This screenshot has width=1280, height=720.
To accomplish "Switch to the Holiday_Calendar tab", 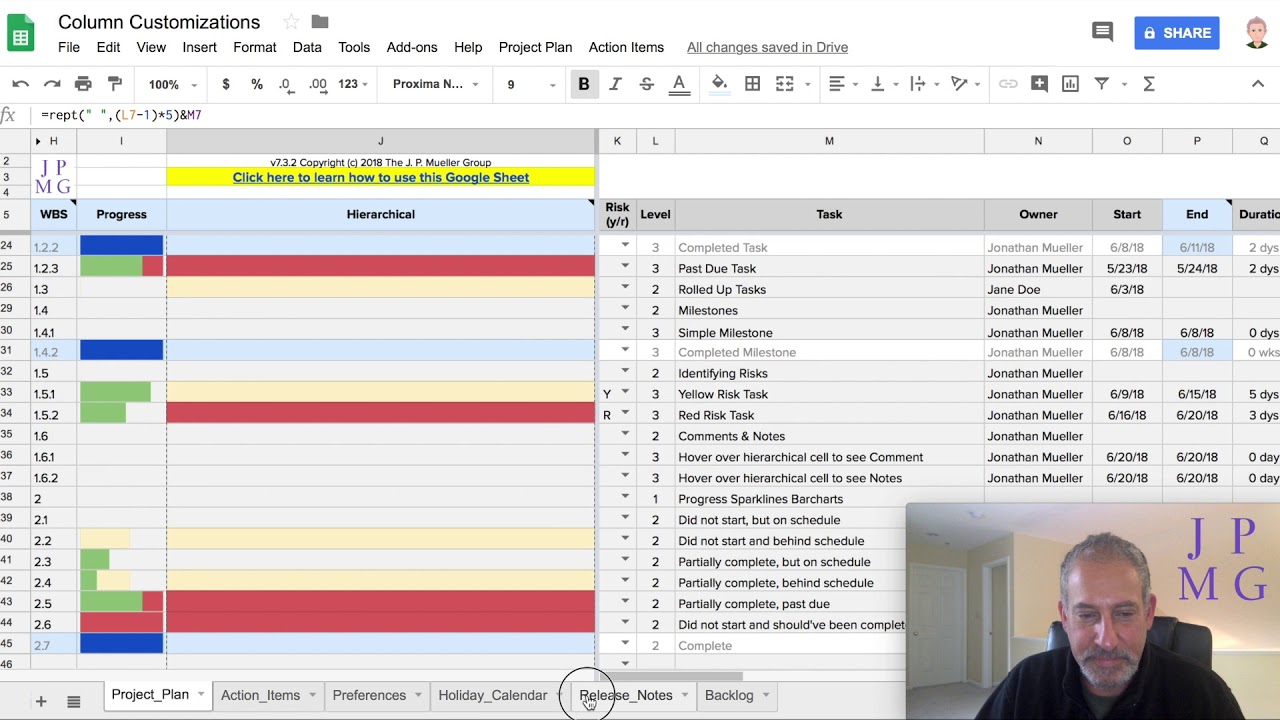I will click(493, 695).
